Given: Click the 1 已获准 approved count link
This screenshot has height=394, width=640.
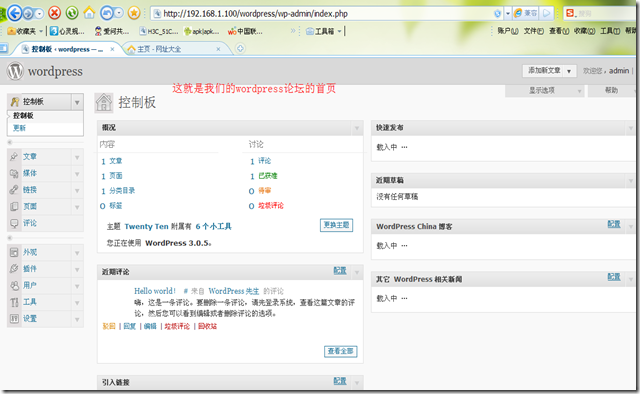Looking at the screenshot, I should [264, 176].
